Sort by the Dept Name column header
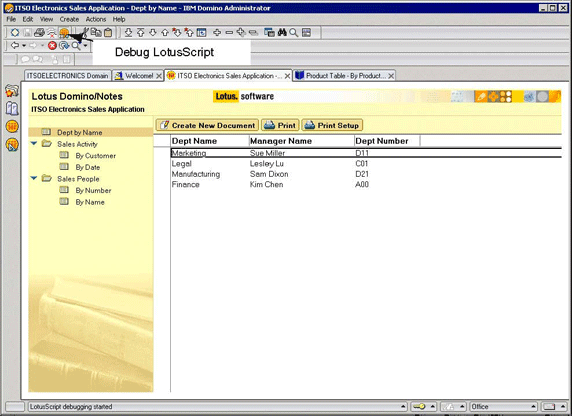The height and width of the screenshot is (416, 572). [210, 141]
